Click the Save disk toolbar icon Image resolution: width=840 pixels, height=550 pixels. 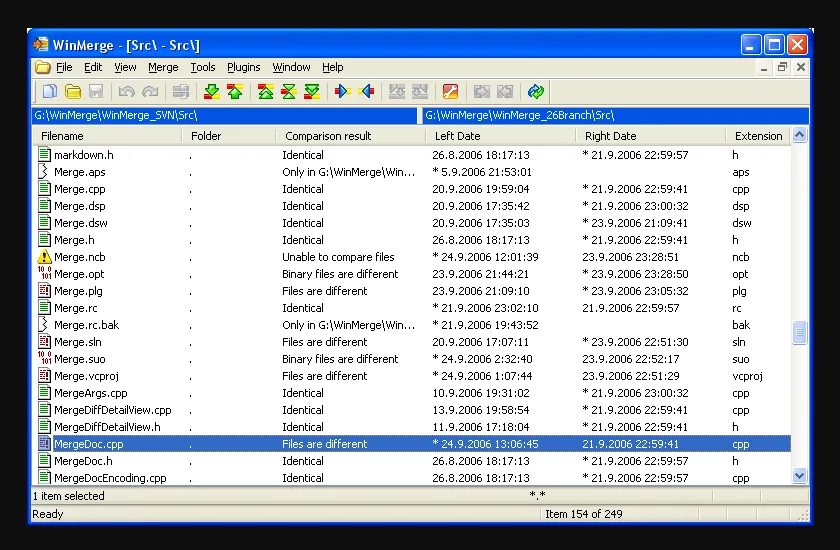tap(96, 92)
